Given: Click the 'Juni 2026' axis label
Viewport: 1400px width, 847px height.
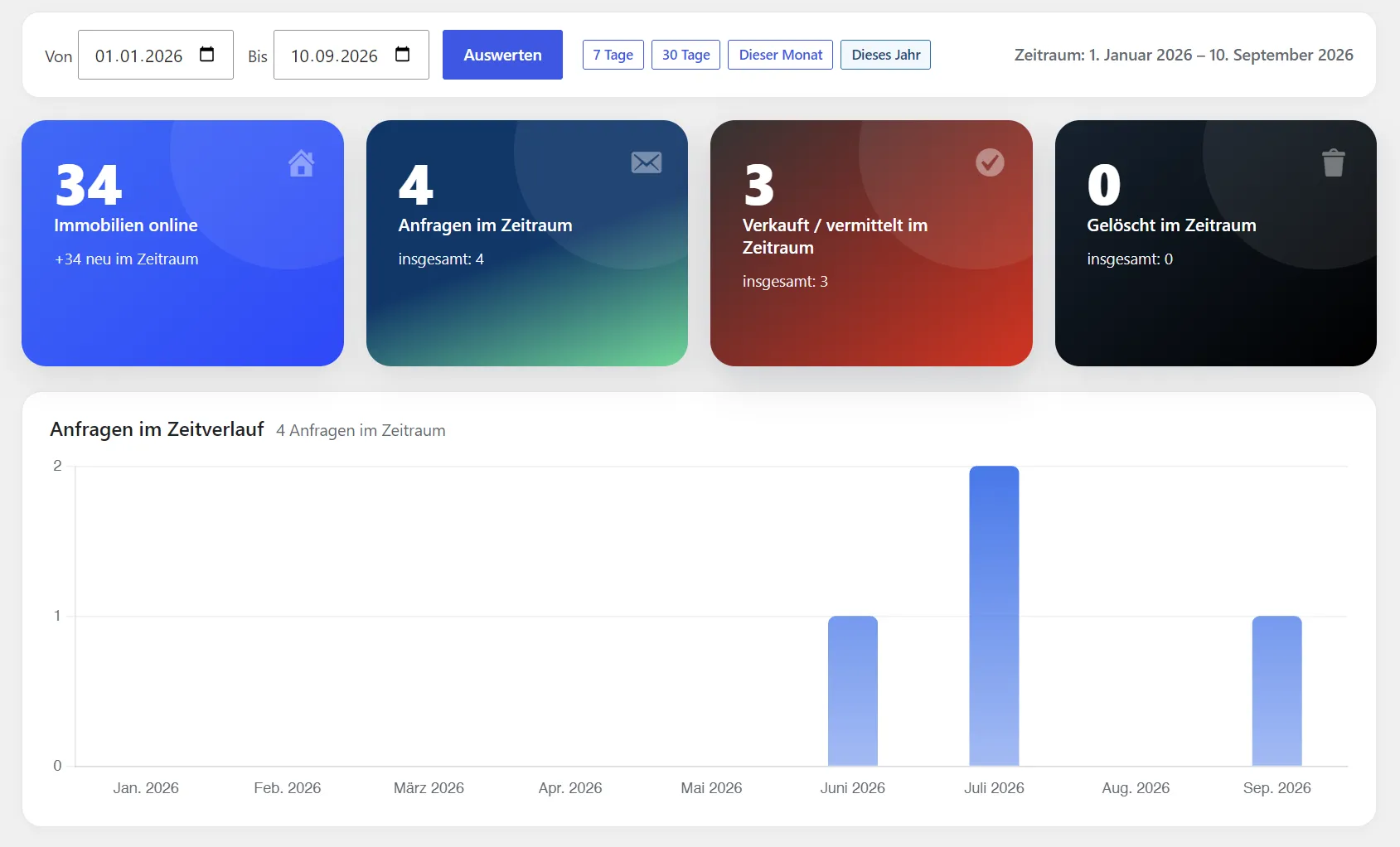Looking at the screenshot, I should (853, 788).
